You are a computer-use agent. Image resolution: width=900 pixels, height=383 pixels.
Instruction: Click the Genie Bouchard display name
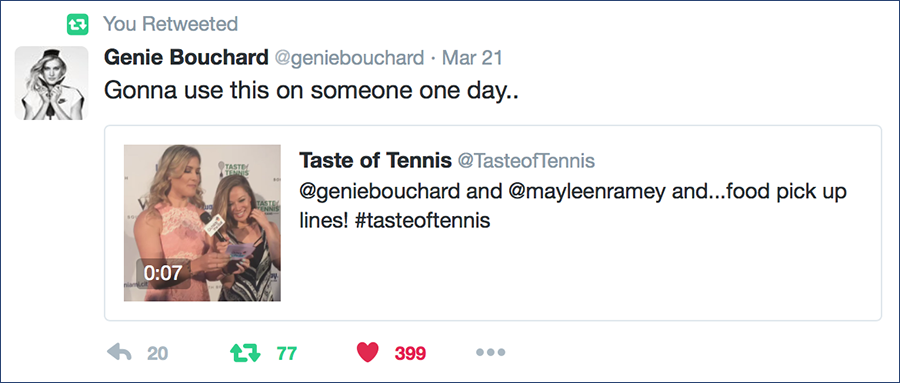186,57
